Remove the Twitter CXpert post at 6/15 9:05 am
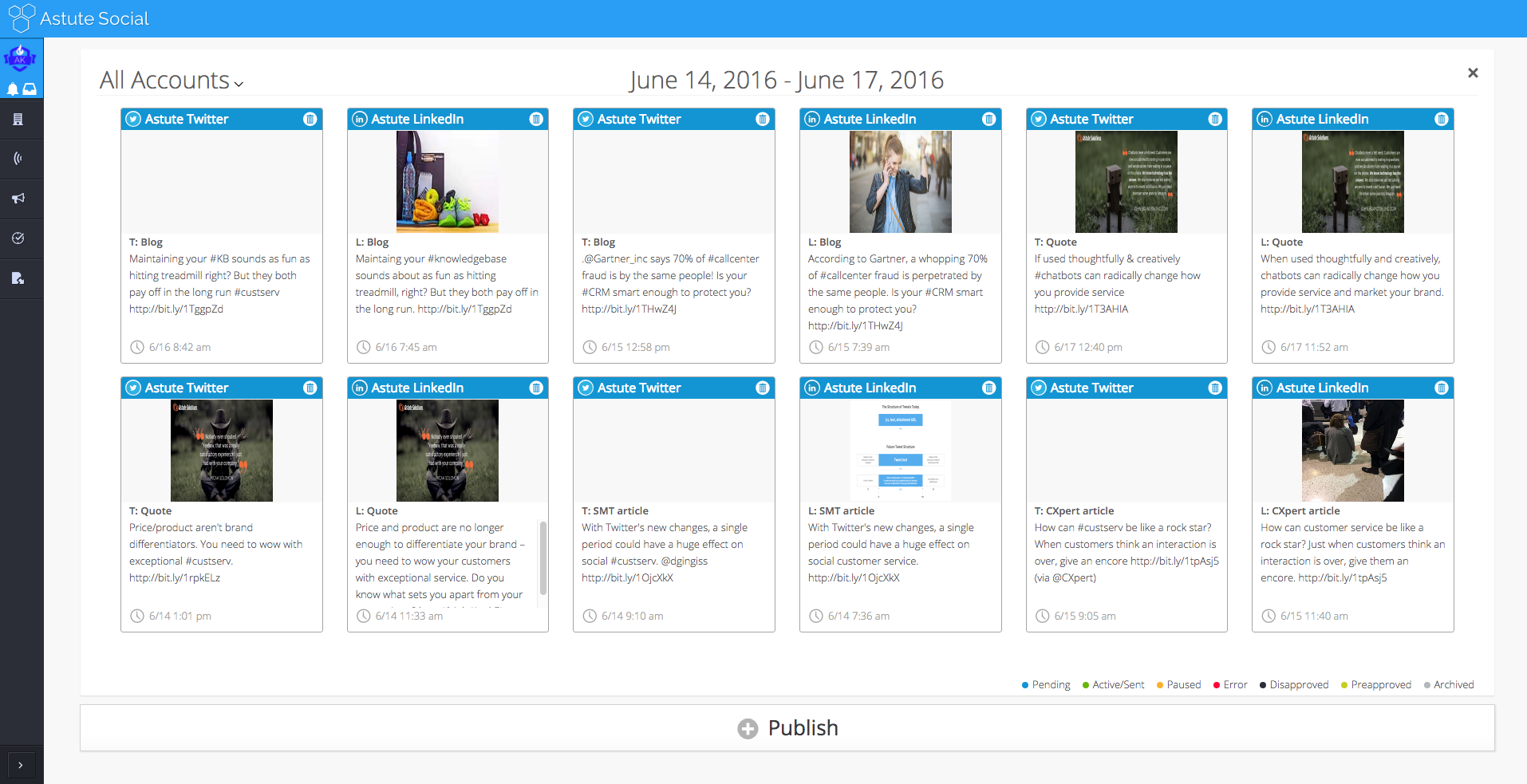The image size is (1527, 784). [1215, 388]
